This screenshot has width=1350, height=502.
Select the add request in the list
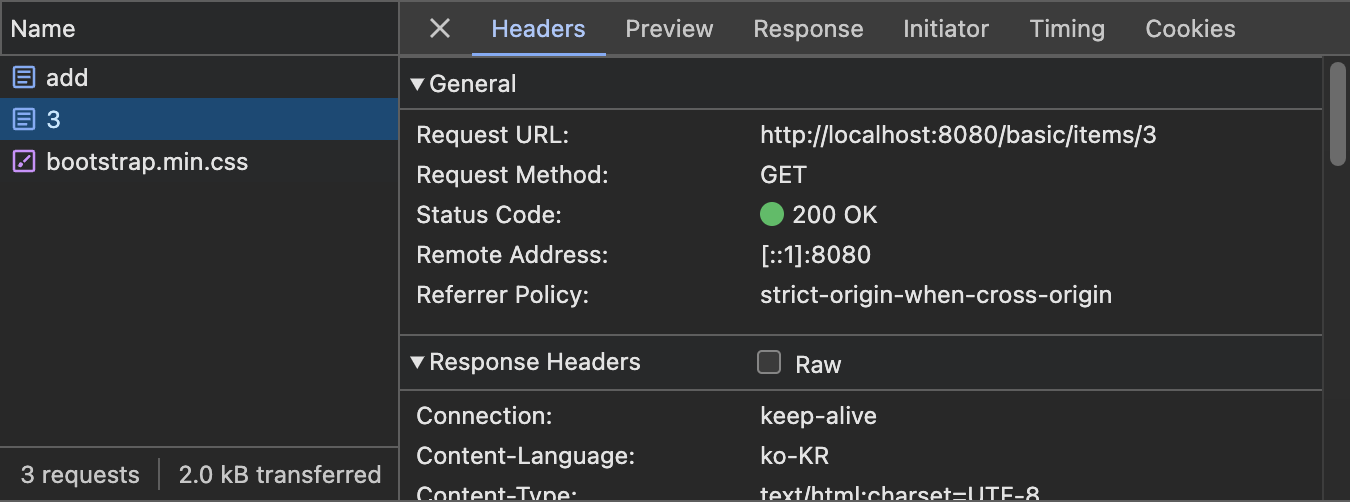[67, 78]
